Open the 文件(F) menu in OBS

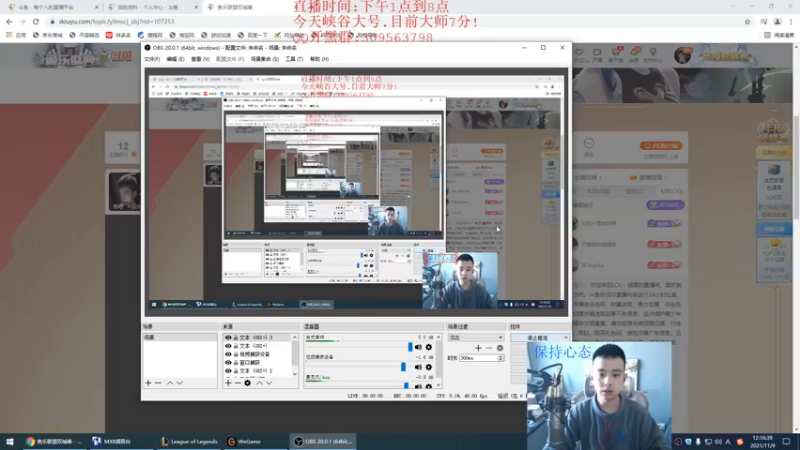[152, 59]
